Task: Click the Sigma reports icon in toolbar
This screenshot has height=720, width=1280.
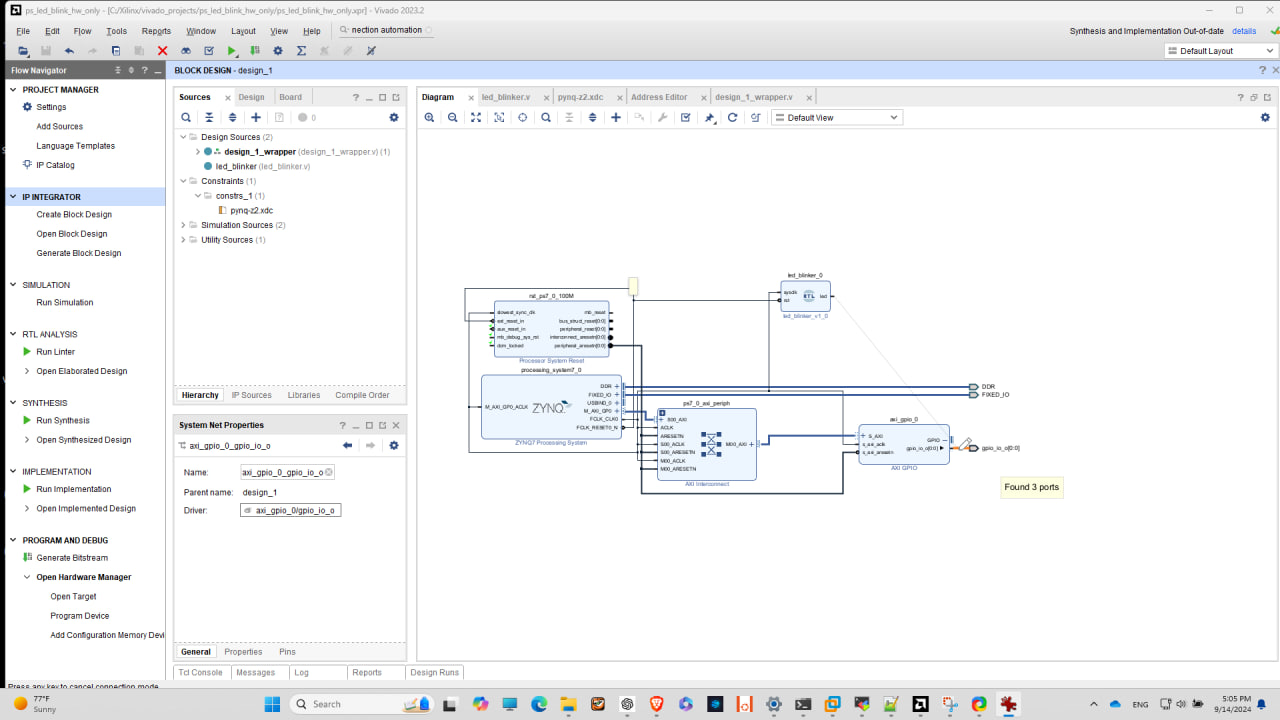Action: click(301, 51)
